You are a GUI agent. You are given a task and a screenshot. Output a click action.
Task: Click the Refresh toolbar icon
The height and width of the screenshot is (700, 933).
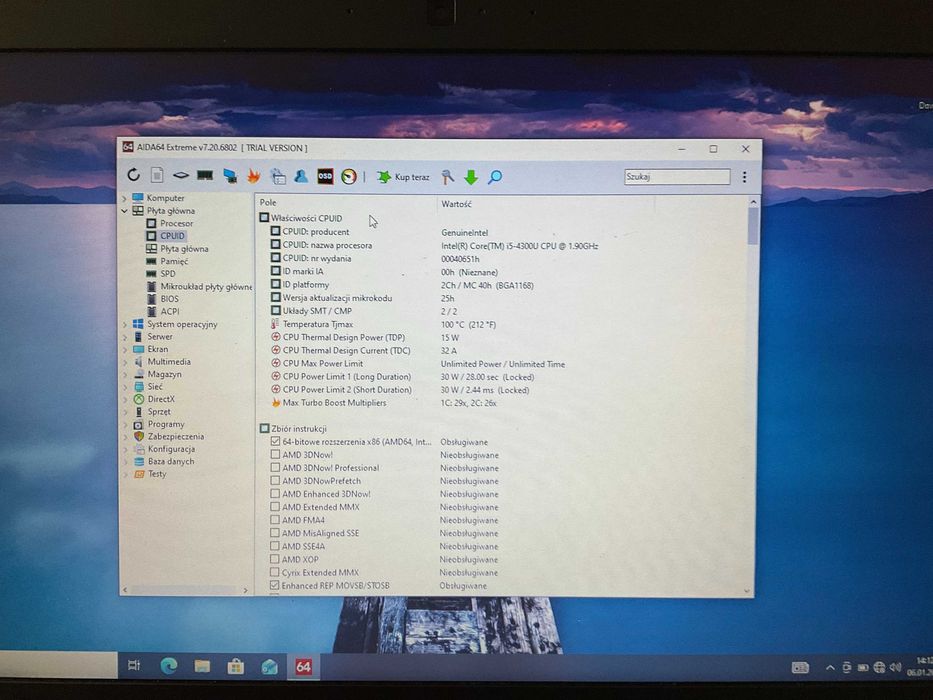pos(133,174)
